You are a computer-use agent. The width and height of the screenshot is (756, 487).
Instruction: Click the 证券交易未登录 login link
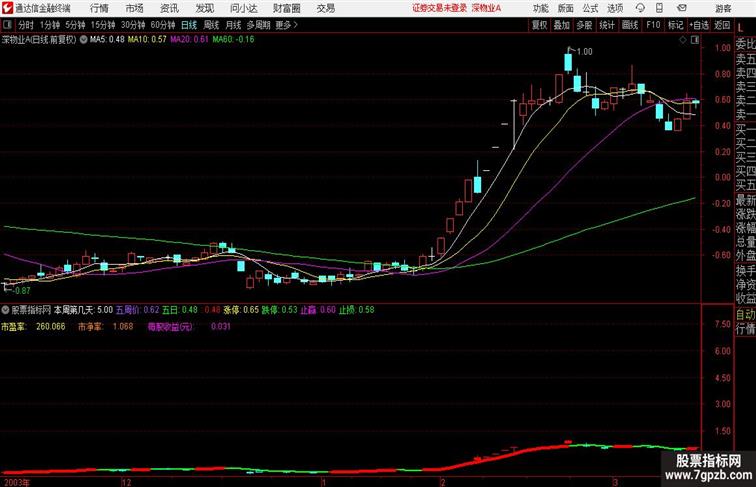[440, 8]
